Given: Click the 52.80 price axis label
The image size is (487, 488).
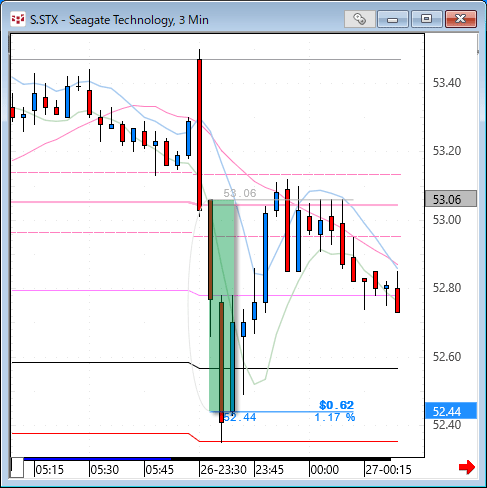Looking at the screenshot, I should (447, 288).
